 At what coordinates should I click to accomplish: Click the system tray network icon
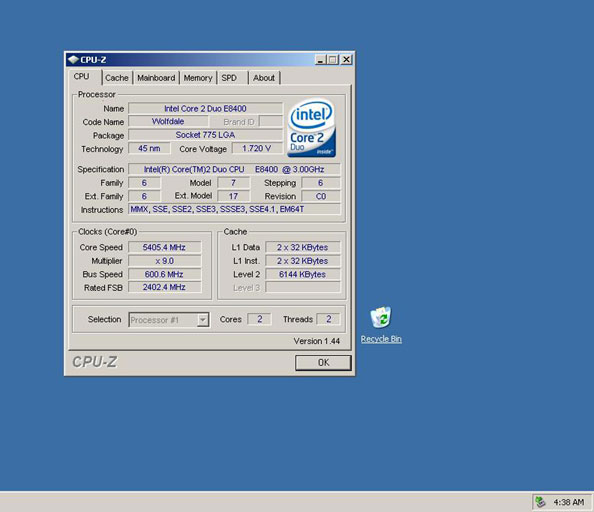click(x=540, y=502)
